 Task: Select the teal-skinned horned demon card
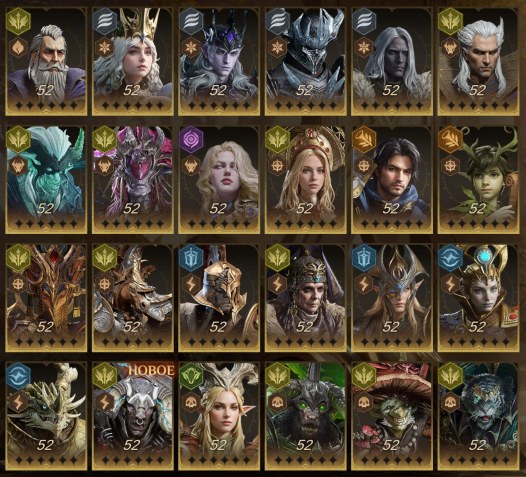(46, 179)
